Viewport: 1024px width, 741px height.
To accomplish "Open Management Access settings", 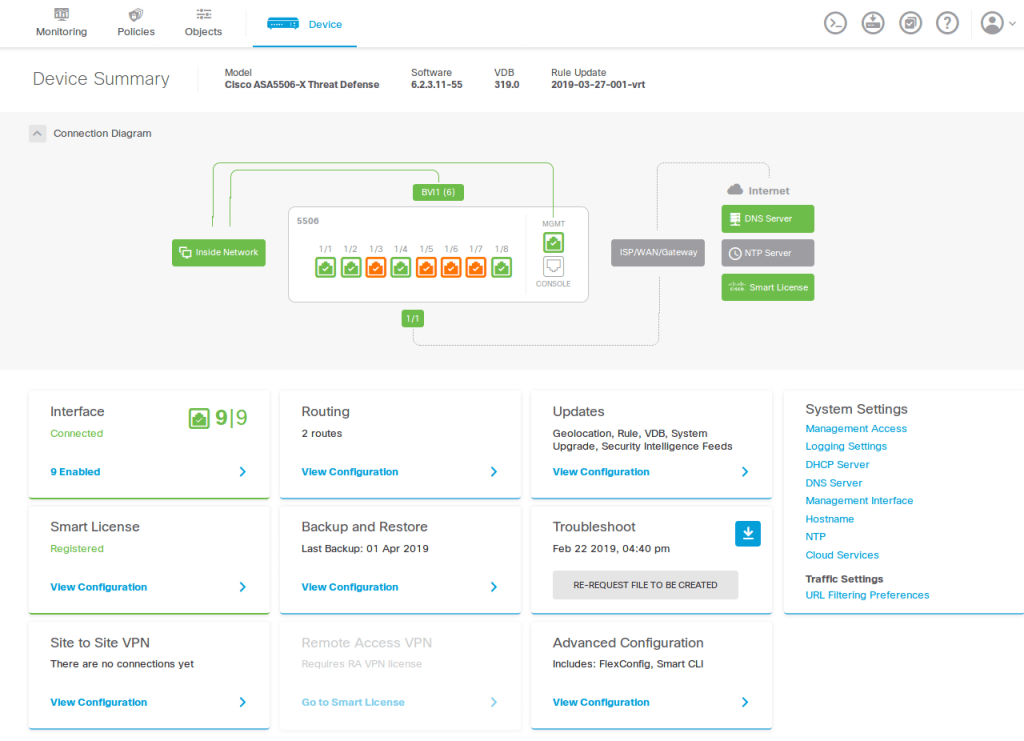I will pyautogui.click(x=856, y=429).
